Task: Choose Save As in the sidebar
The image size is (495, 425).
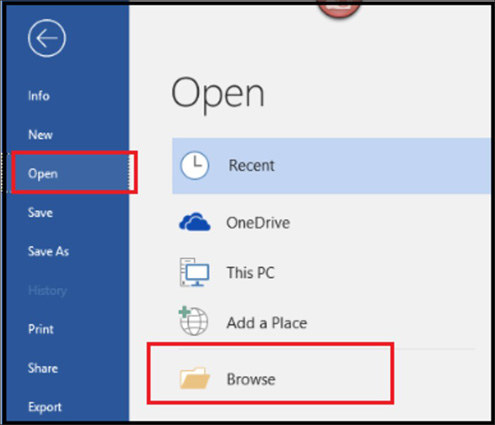Action: click(48, 251)
